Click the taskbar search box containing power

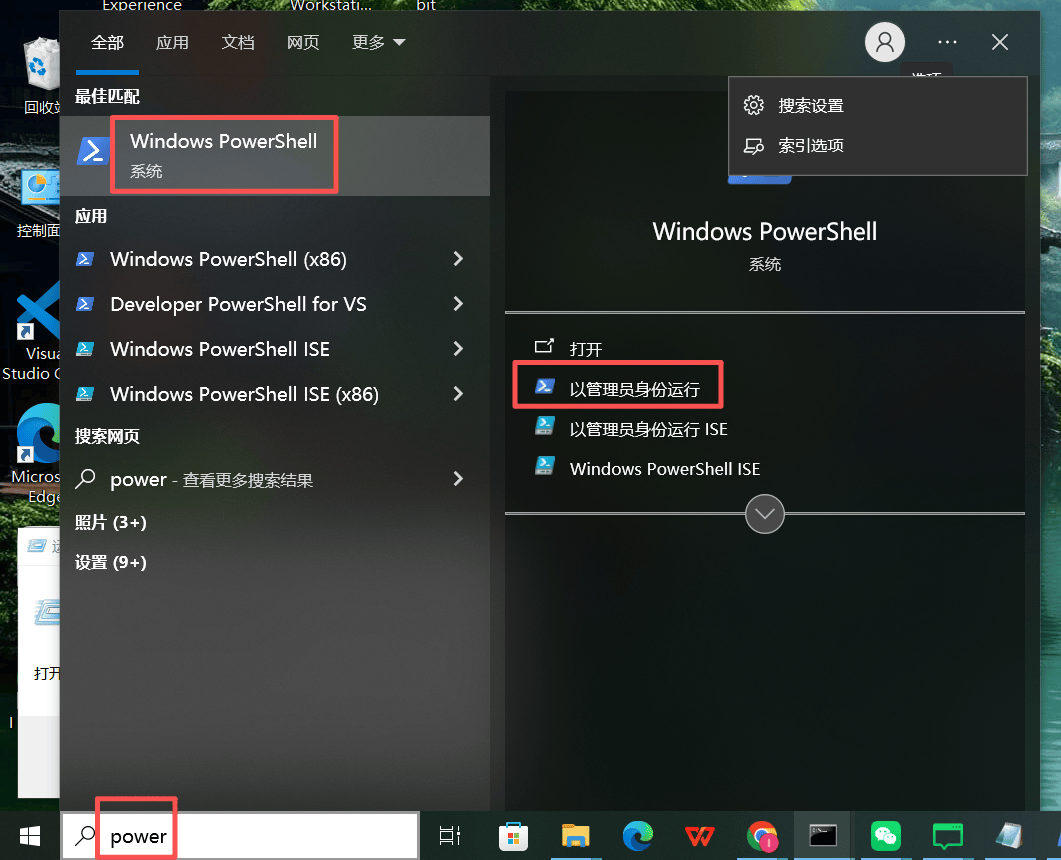tap(240, 836)
